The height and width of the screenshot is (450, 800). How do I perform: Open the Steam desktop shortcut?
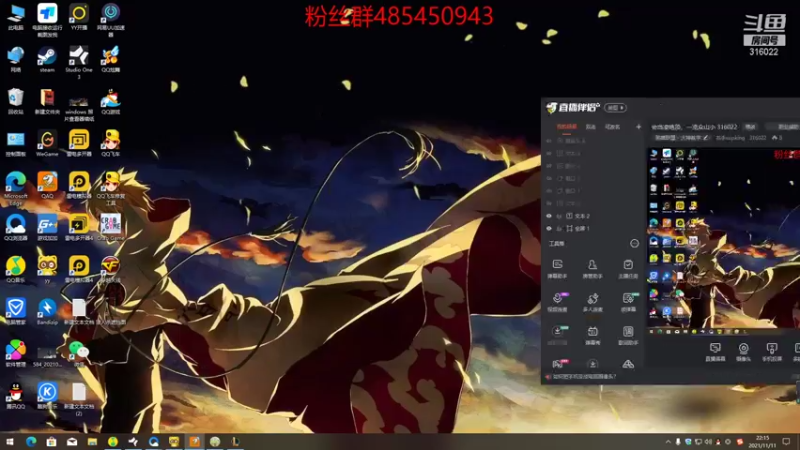click(x=47, y=59)
